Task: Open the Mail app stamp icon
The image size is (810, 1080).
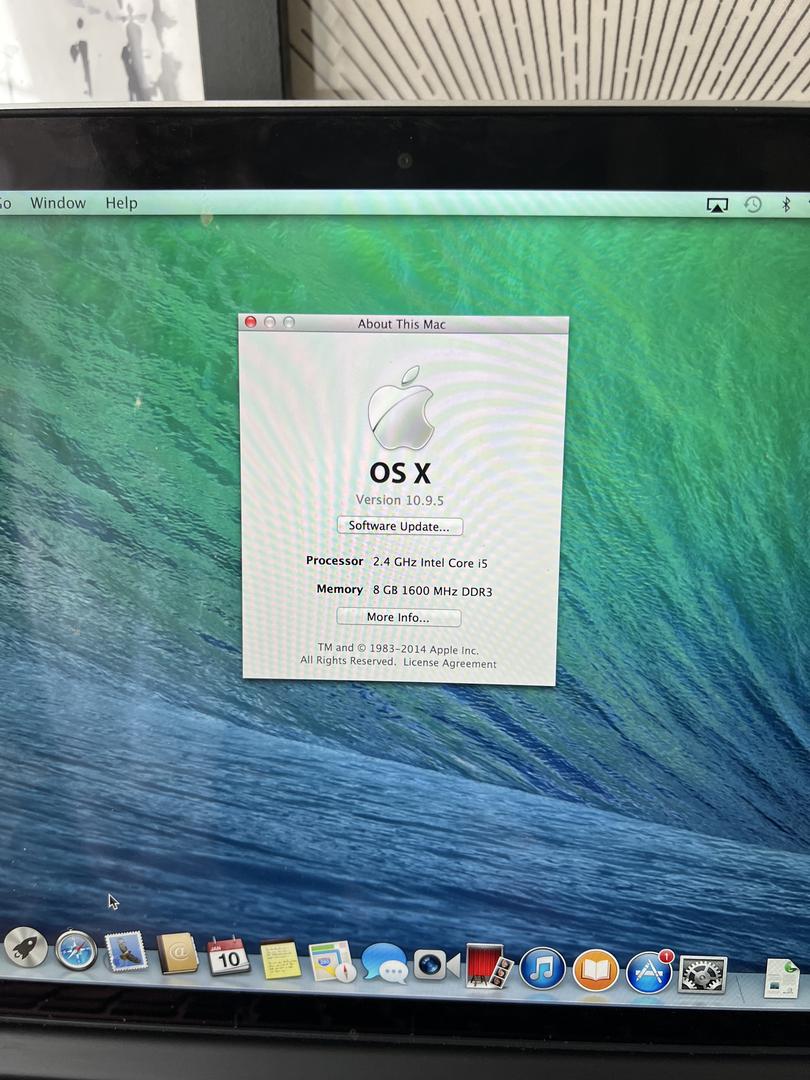Action: point(126,952)
